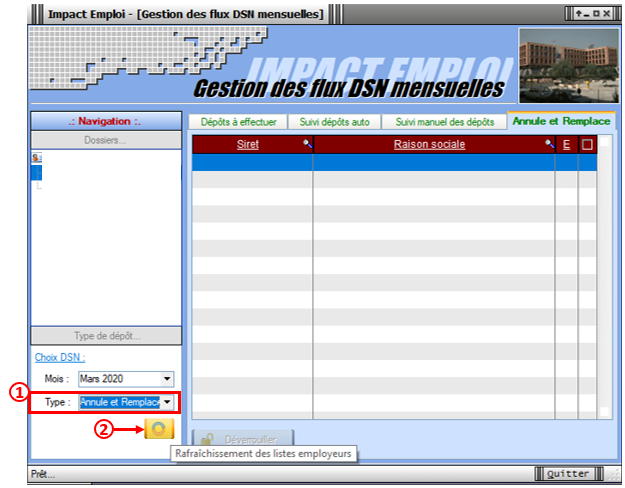Click the Quitter button
This screenshot has width=625, height=488.
(568, 474)
